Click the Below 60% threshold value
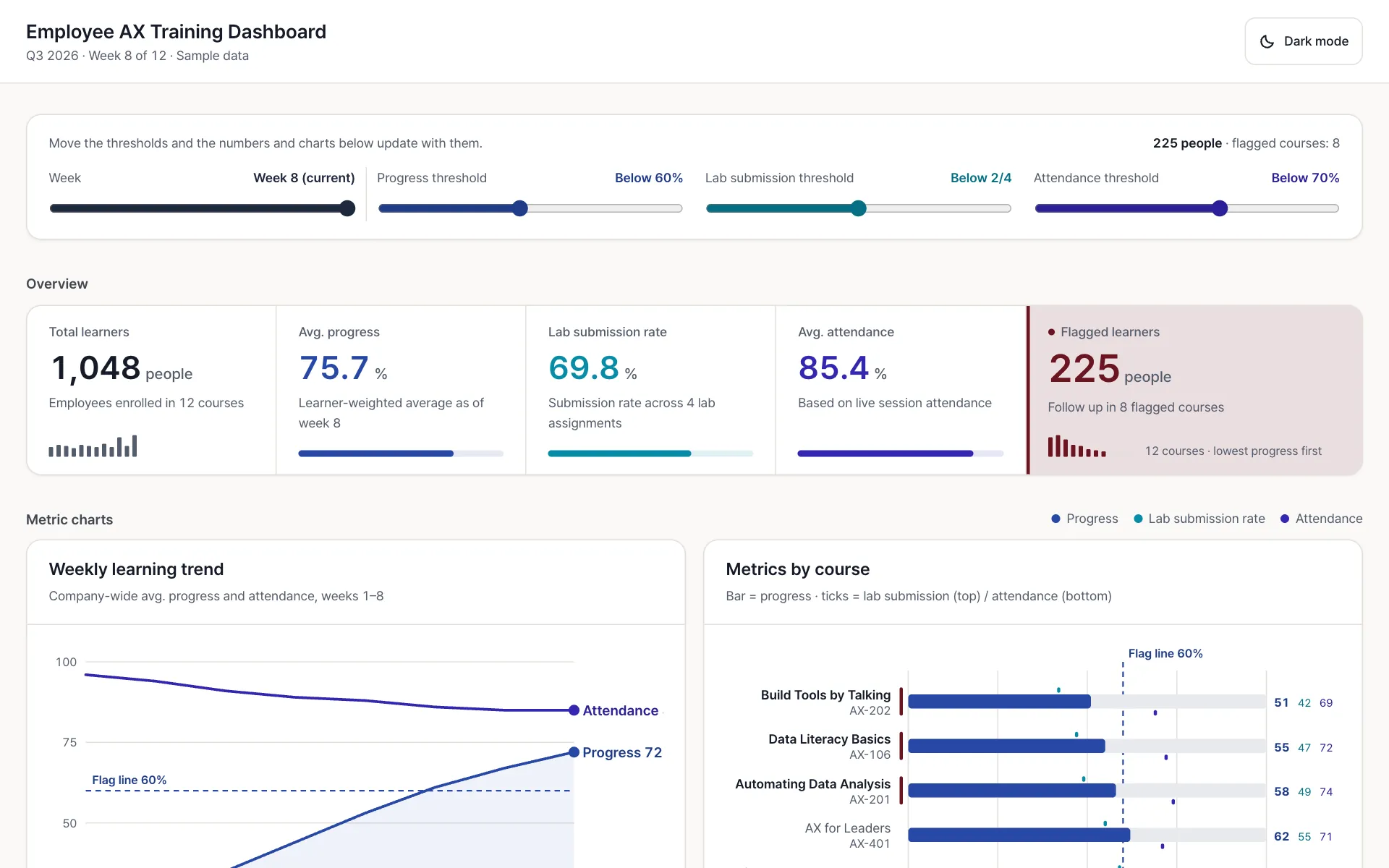Image resolution: width=1389 pixels, height=868 pixels. point(649,178)
